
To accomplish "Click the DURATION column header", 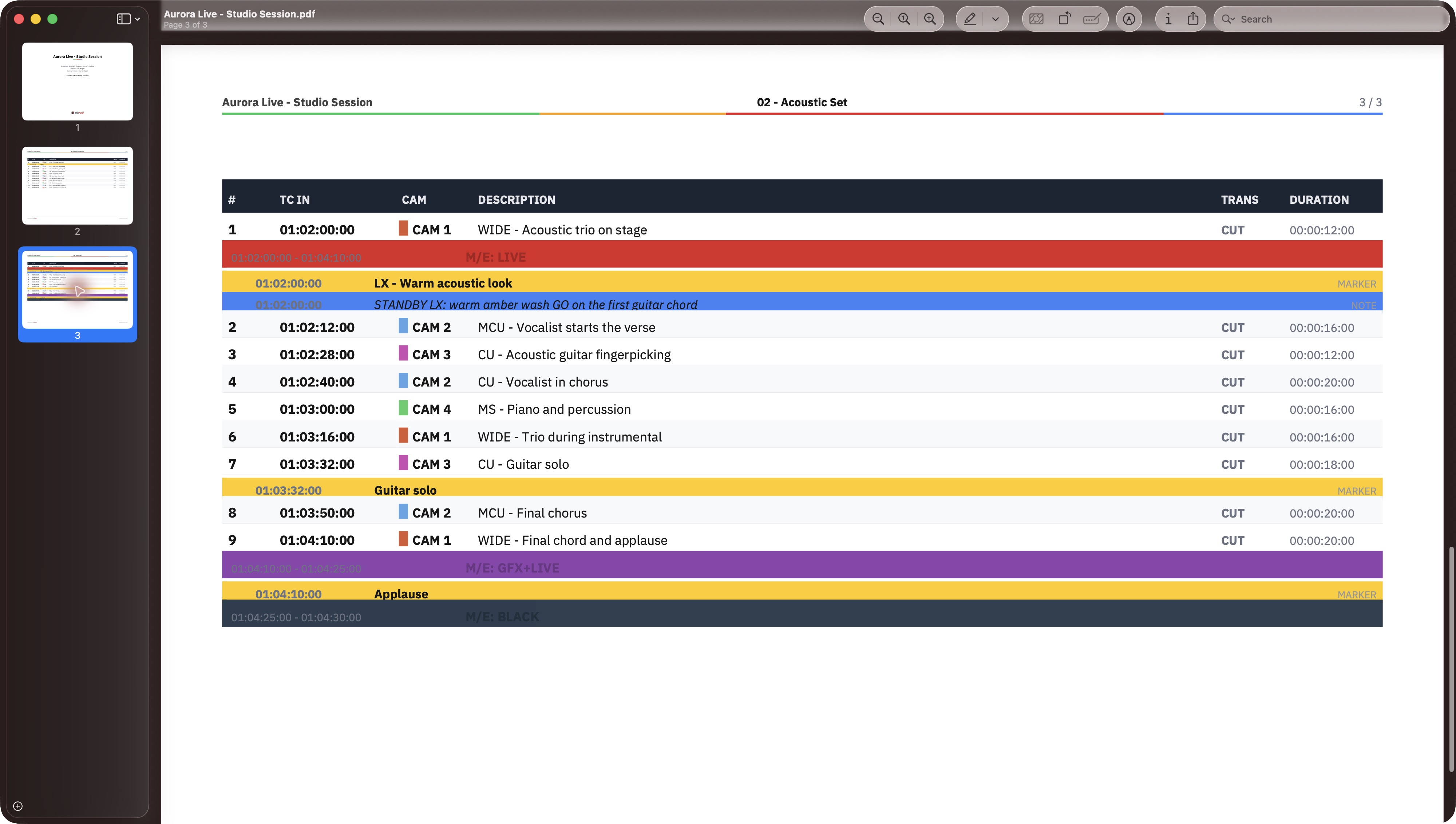I will (x=1319, y=200).
